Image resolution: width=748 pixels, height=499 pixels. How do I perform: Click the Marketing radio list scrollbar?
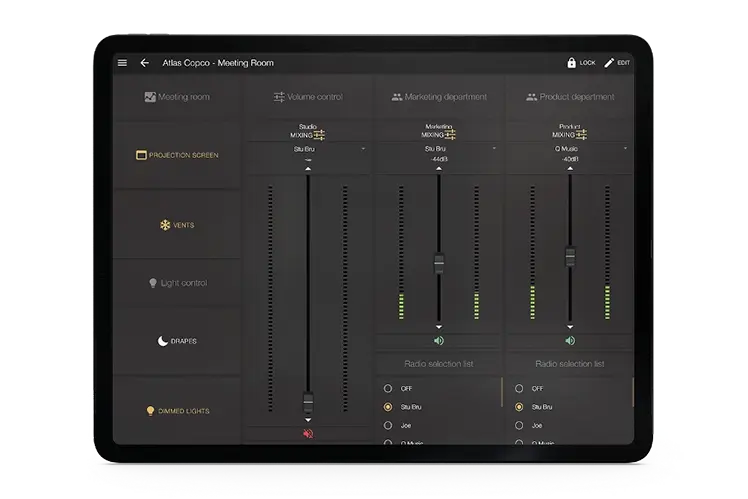tap(502, 392)
